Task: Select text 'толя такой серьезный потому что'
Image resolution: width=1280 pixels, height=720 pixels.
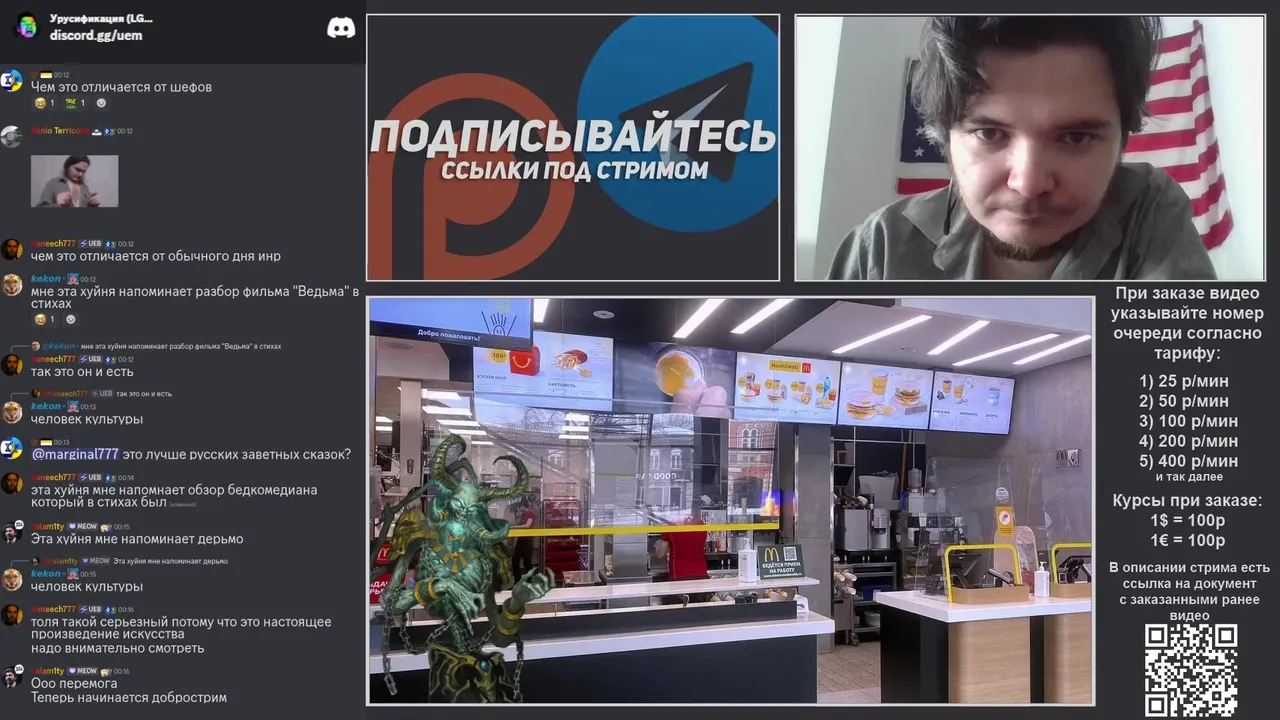Action: coord(134,622)
